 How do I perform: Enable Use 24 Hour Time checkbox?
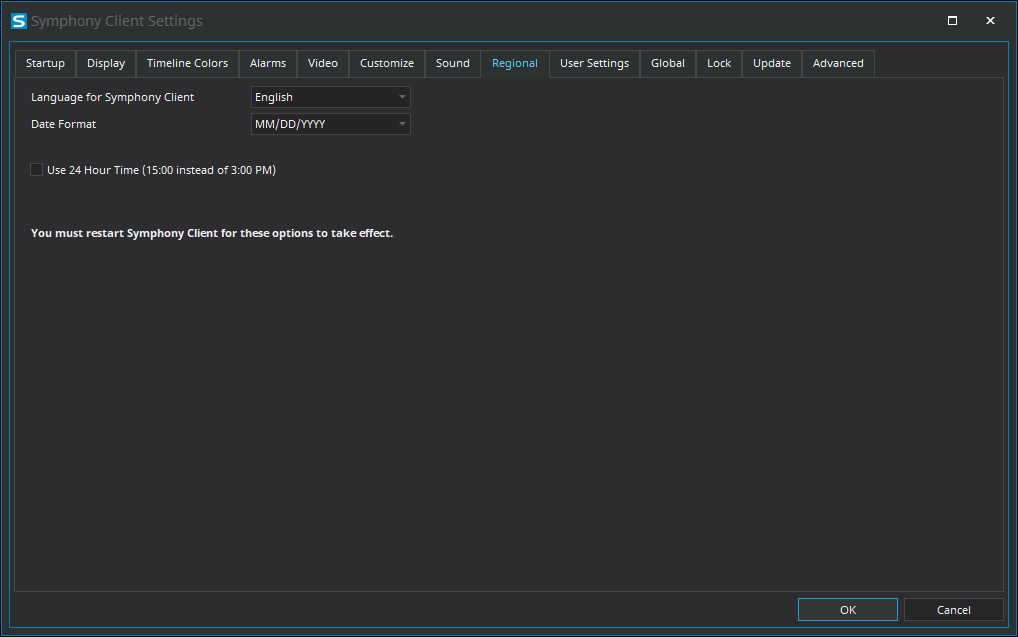pyautogui.click(x=36, y=170)
